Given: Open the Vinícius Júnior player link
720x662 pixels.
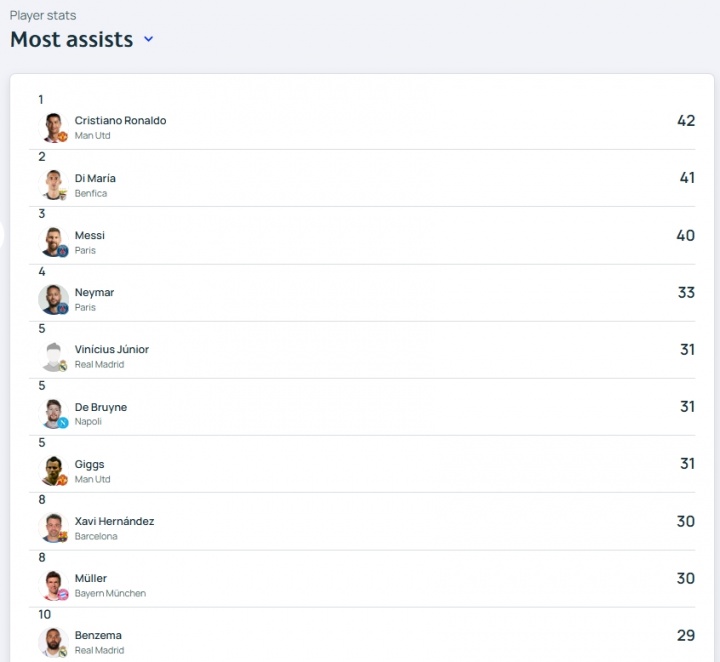Looking at the screenshot, I should click(112, 350).
